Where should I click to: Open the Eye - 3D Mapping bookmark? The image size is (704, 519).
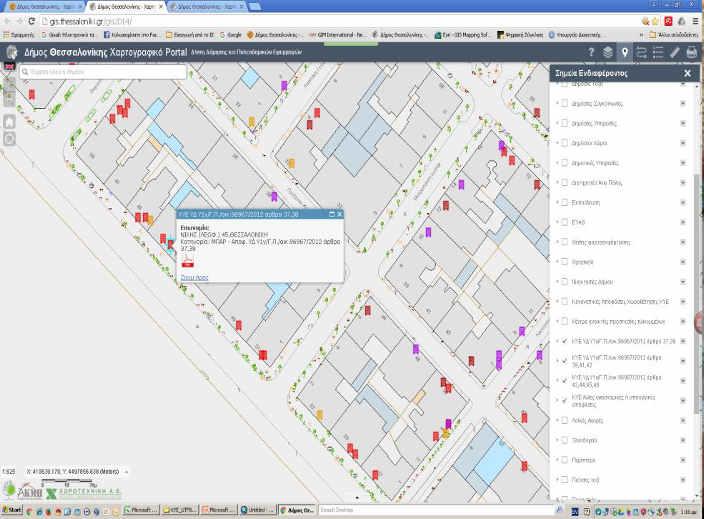463,35
